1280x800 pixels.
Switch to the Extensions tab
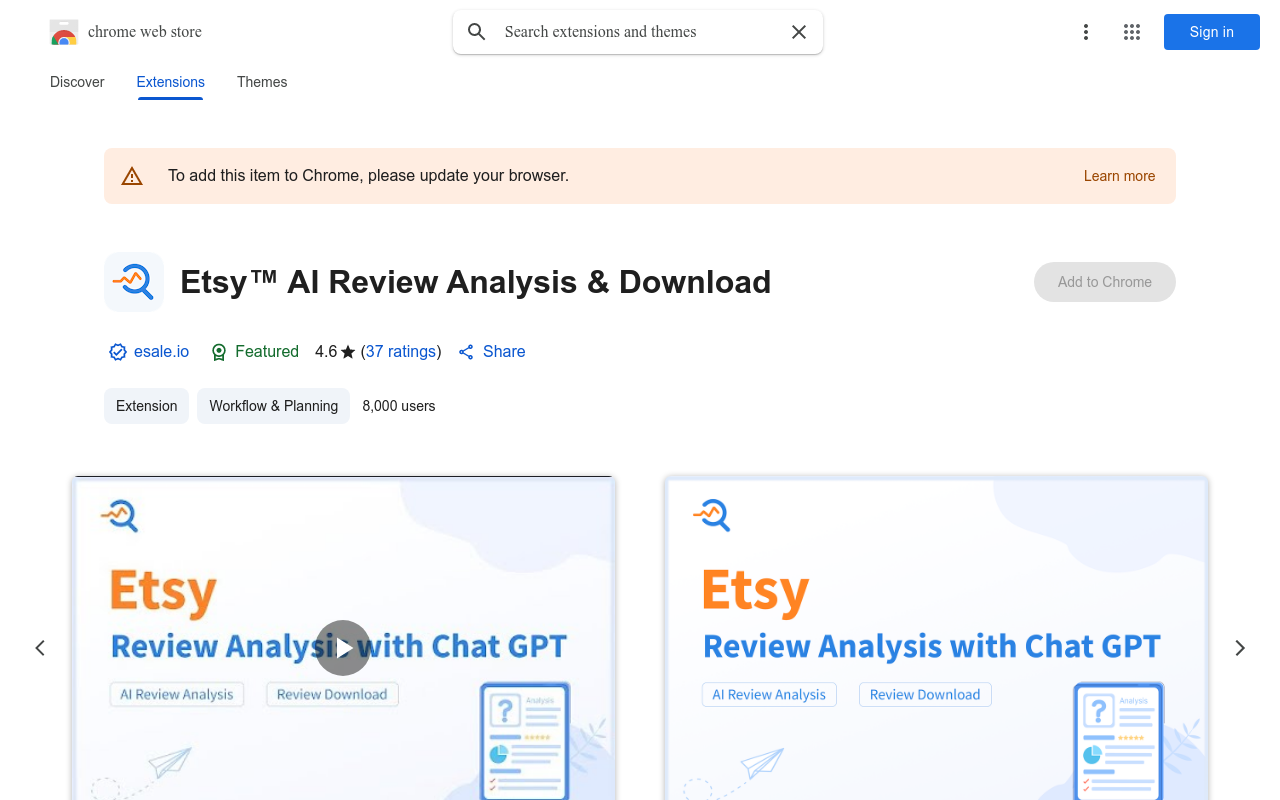pyautogui.click(x=171, y=82)
